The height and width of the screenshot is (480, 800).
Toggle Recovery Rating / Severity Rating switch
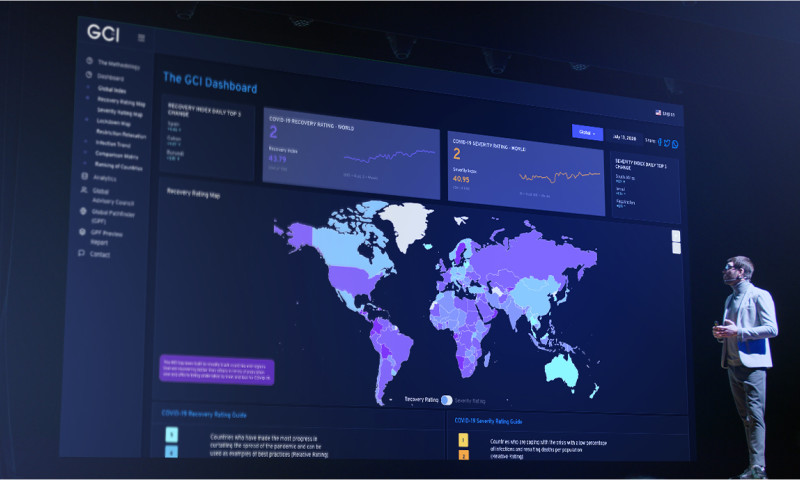point(446,398)
